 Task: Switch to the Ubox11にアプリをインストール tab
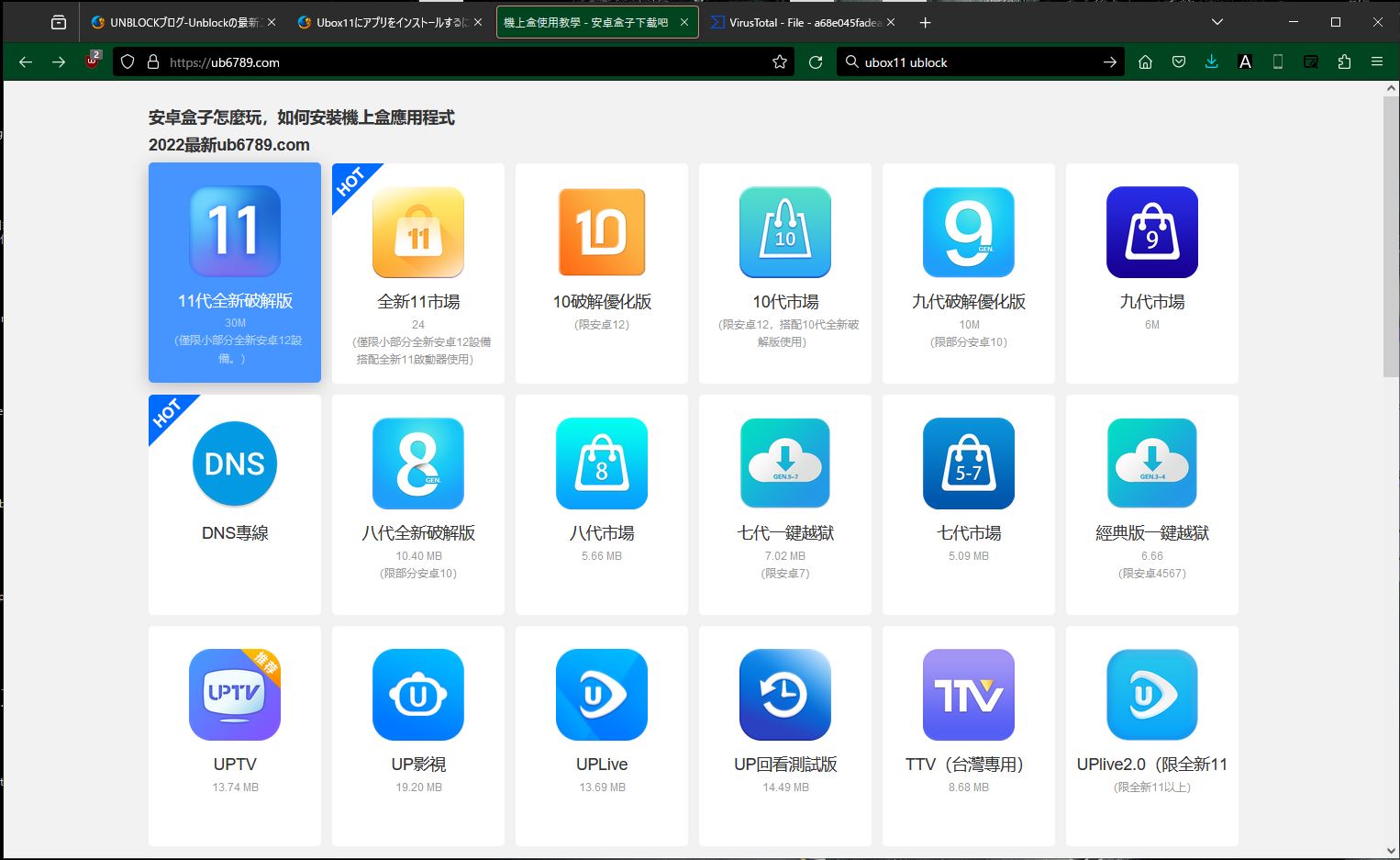tap(390, 22)
